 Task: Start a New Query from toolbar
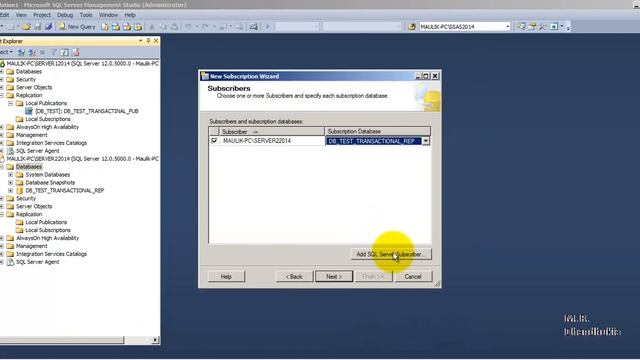pyautogui.click(x=77, y=27)
